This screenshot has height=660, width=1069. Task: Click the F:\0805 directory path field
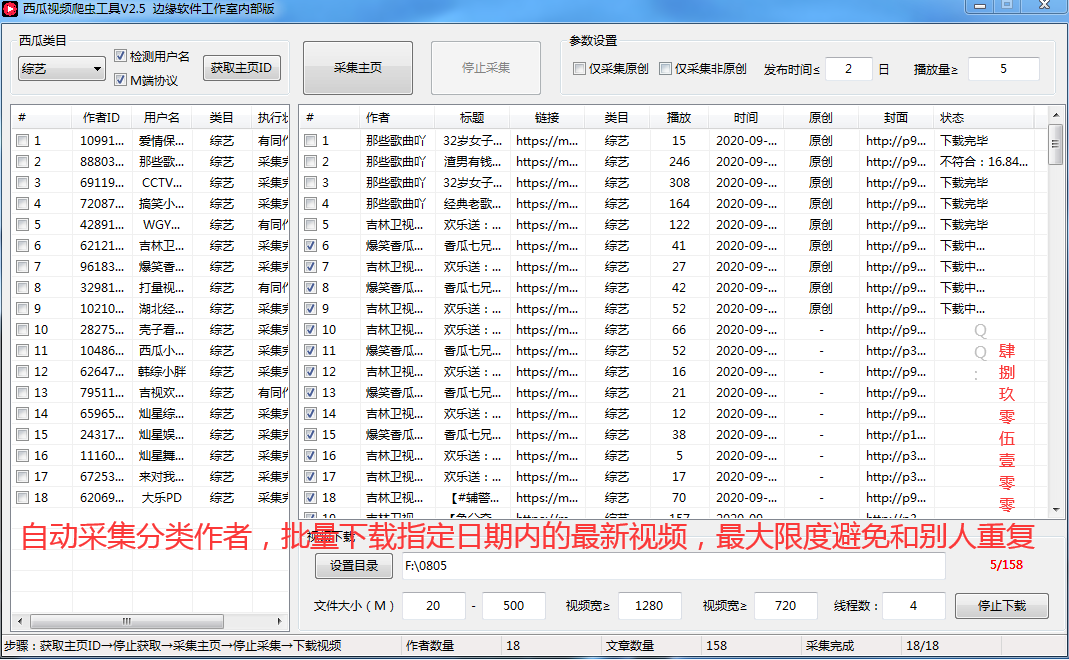(674, 566)
